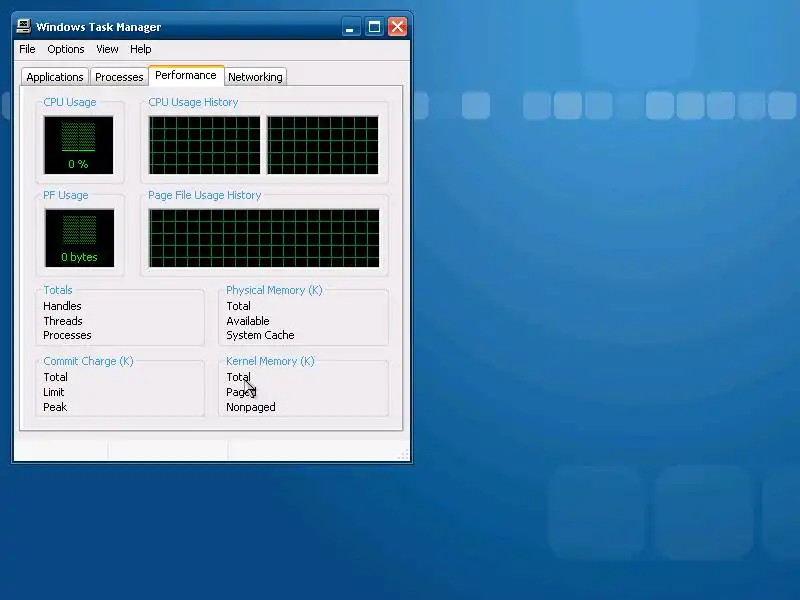Click Total under Physical Memory (K)
Image resolution: width=800 pixels, height=600 pixels.
[238, 306]
